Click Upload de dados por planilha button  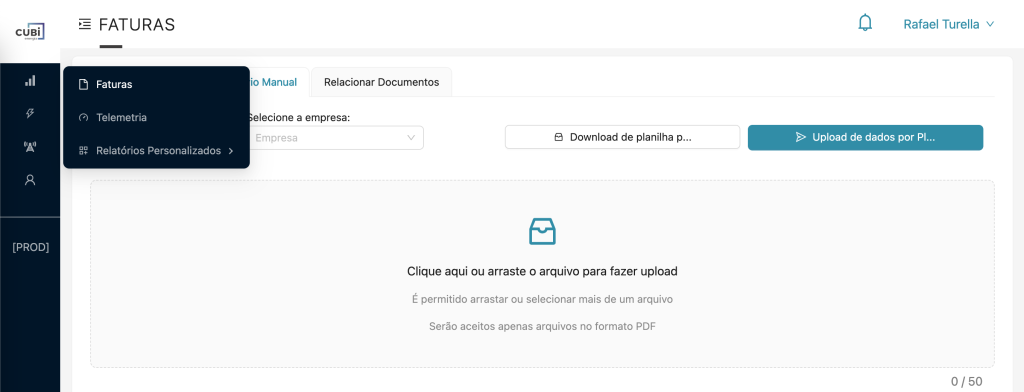(x=865, y=137)
